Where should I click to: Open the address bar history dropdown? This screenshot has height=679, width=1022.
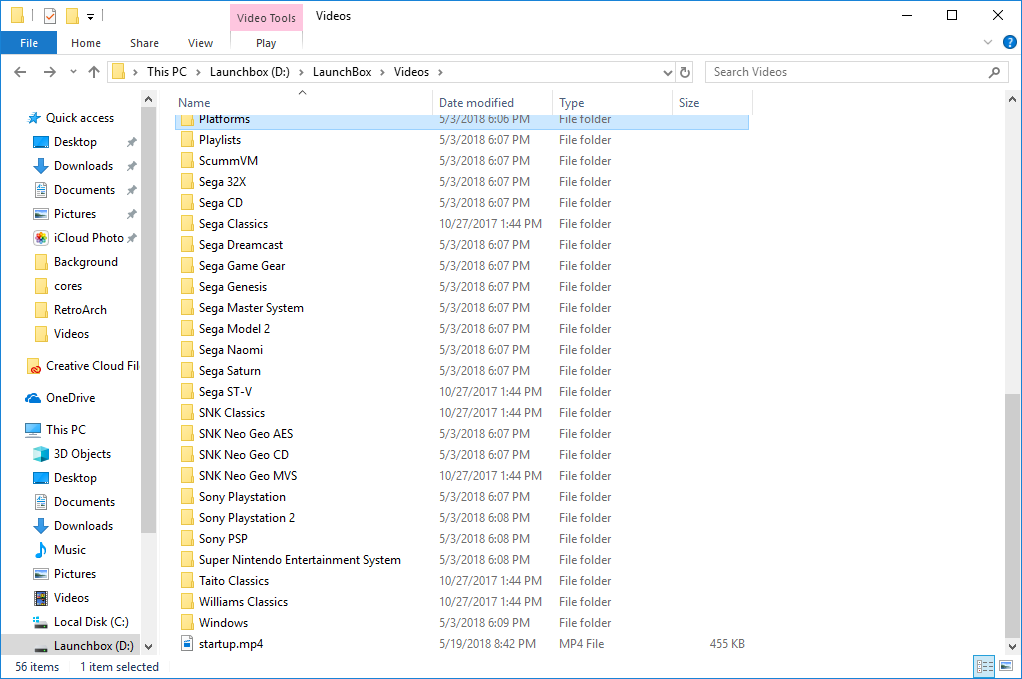coord(667,72)
